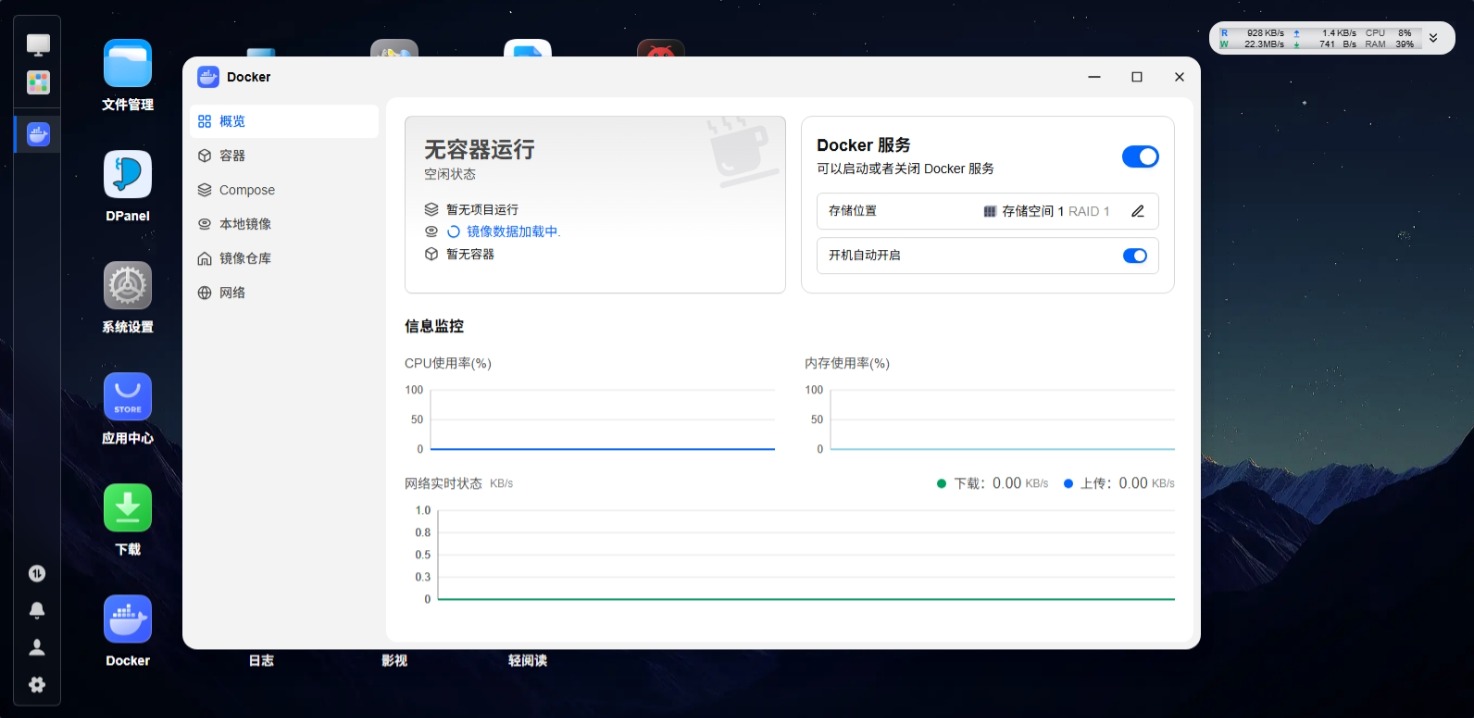Viewport: 1474px width, 718px height.
Task: Click the 日志 desktop label
Action: [261, 660]
